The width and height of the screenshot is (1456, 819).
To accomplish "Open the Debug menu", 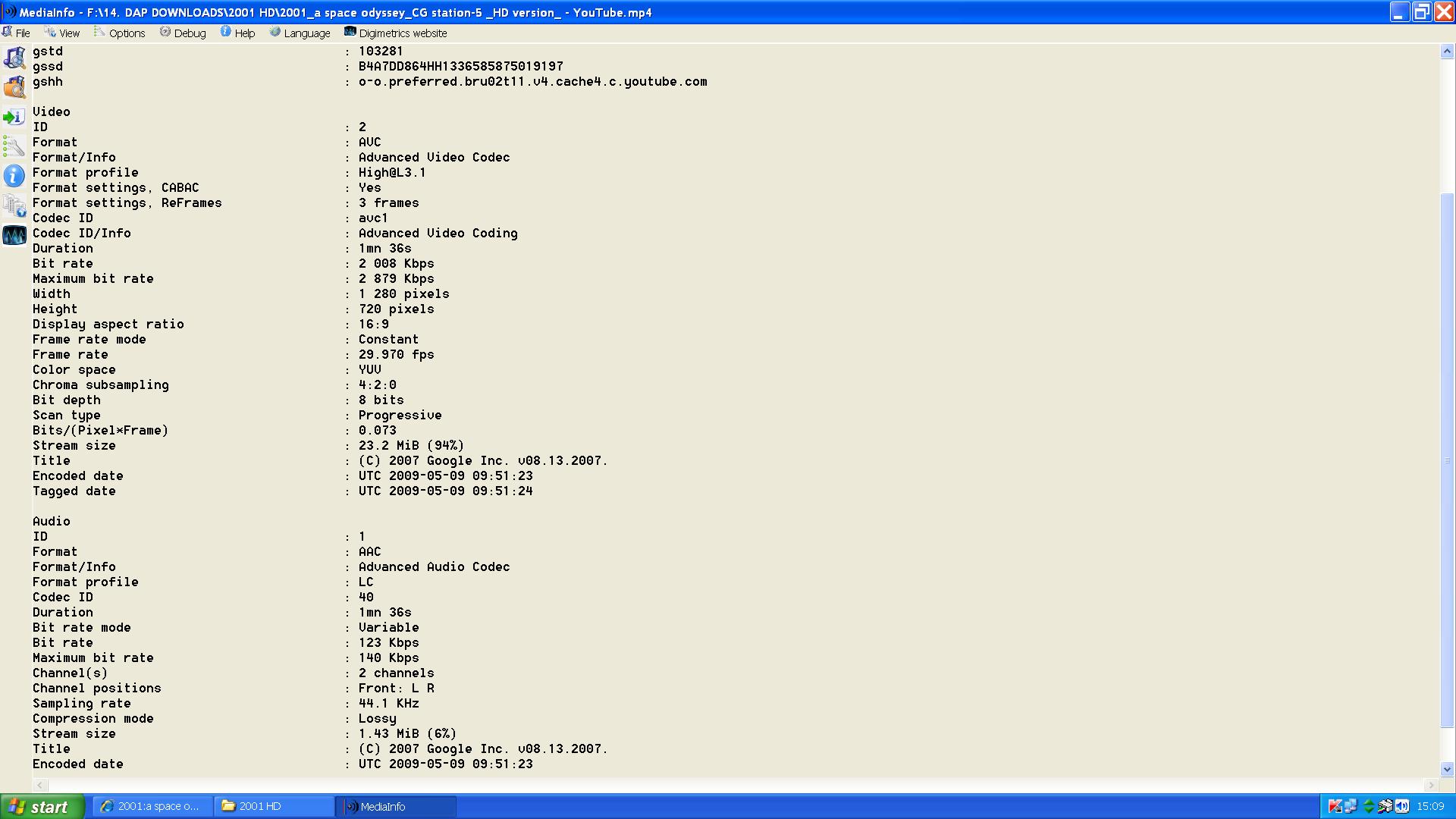I will [x=183, y=33].
